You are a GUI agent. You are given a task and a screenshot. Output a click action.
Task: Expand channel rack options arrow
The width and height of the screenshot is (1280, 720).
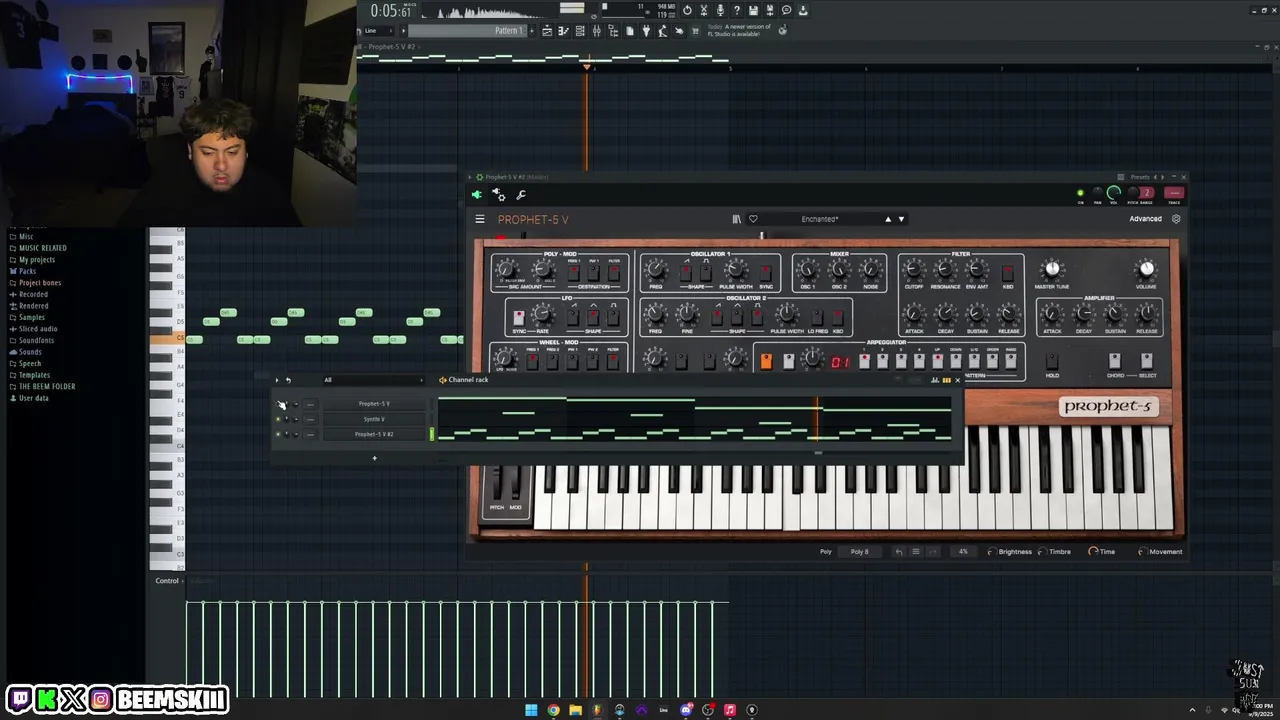[x=277, y=380]
